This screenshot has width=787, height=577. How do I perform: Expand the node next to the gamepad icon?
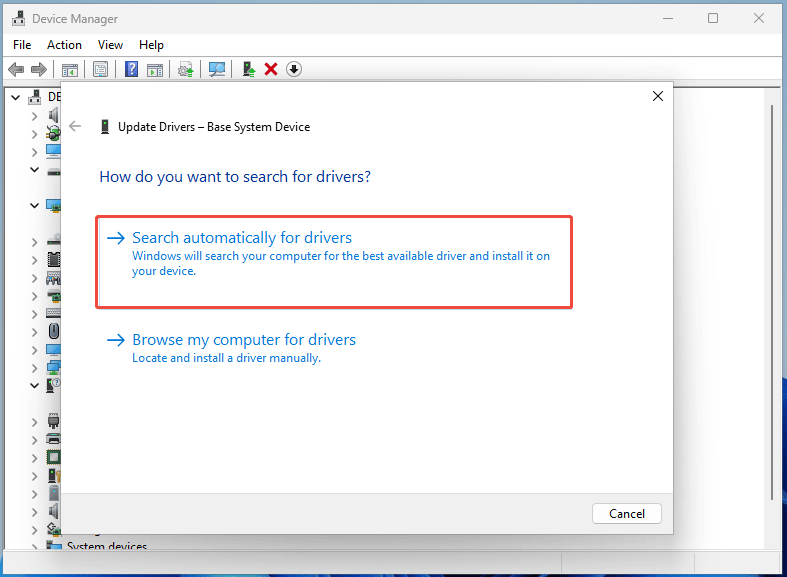tap(34, 278)
